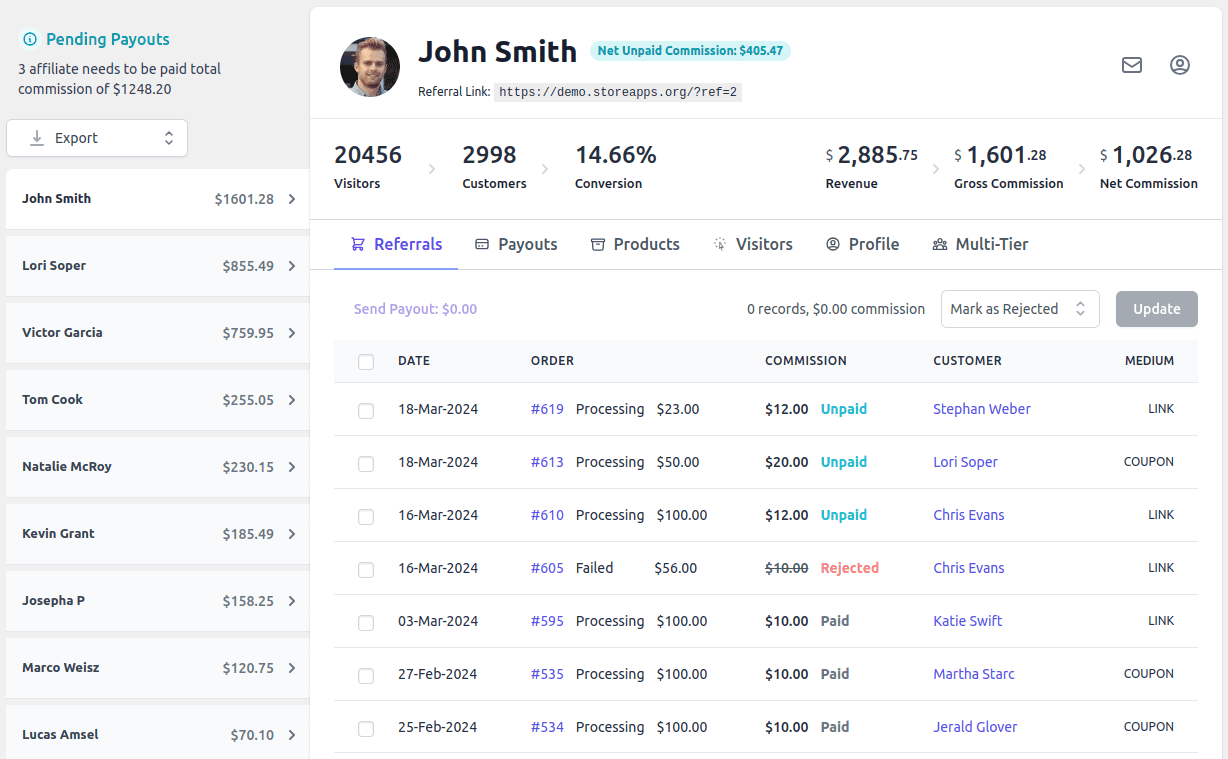The height and width of the screenshot is (759, 1228).
Task: Check the box for order #610
Action: pyautogui.click(x=366, y=517)
